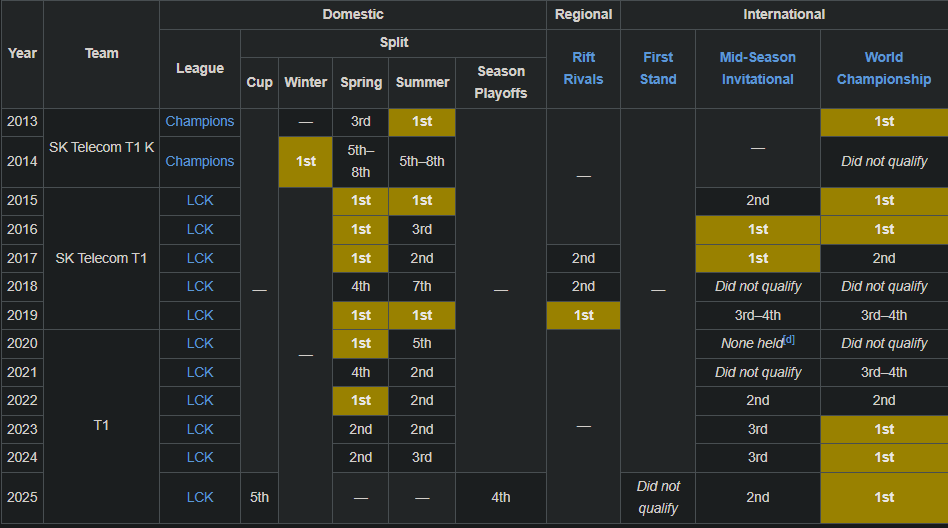Viewport: 948px width, 528px height.
Task: Open the LCK link for 2020
Action: coord(200,344)
